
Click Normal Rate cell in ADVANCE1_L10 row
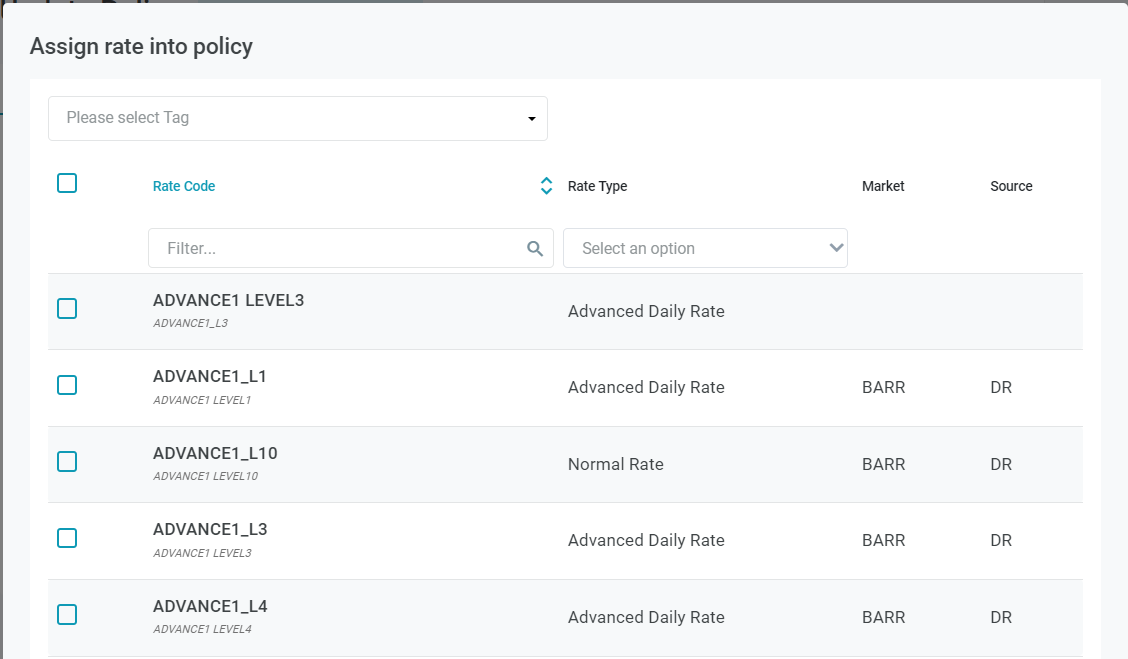(x=615, y=464)
